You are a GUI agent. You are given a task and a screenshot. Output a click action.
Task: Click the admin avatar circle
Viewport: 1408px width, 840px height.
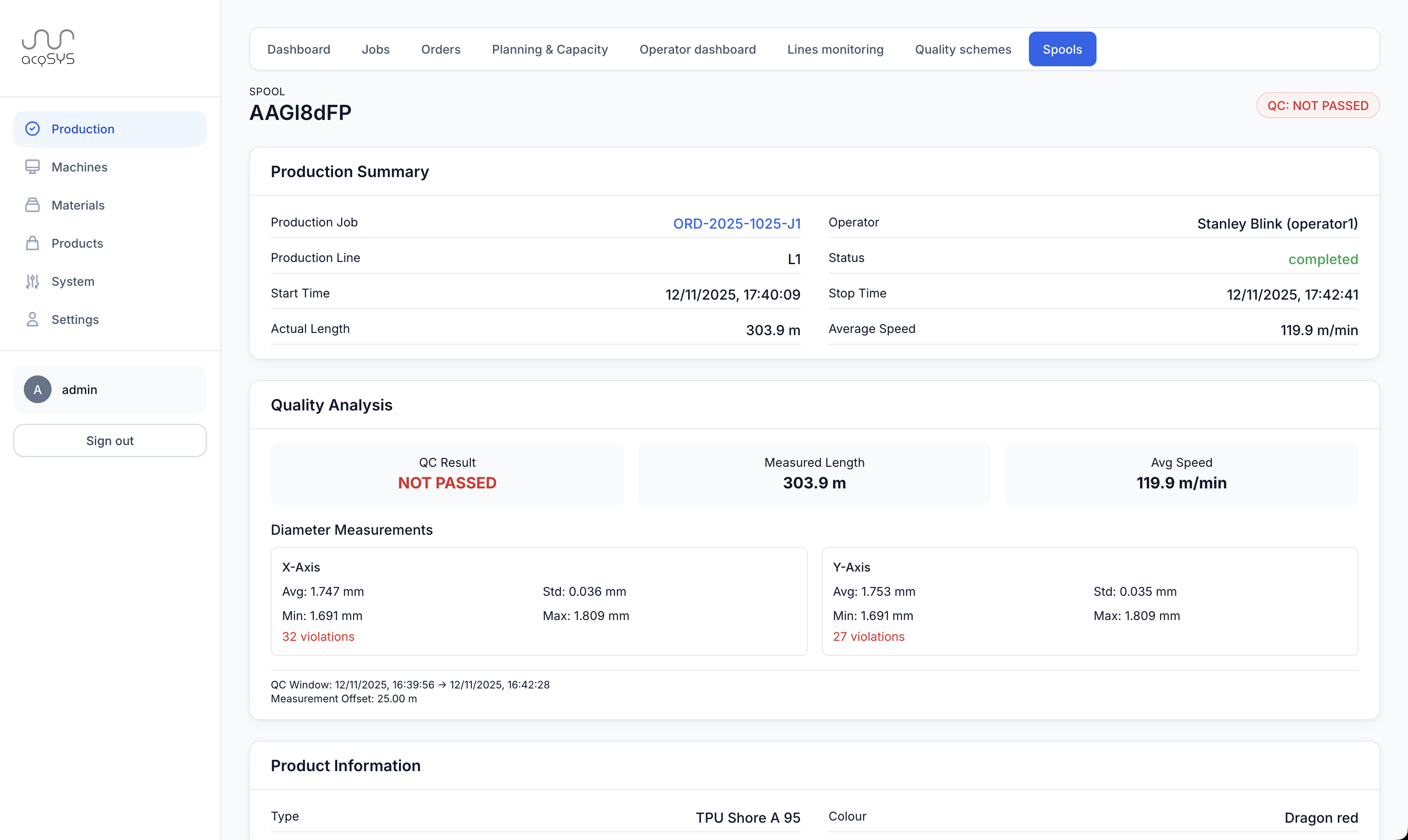click(37, 389)
